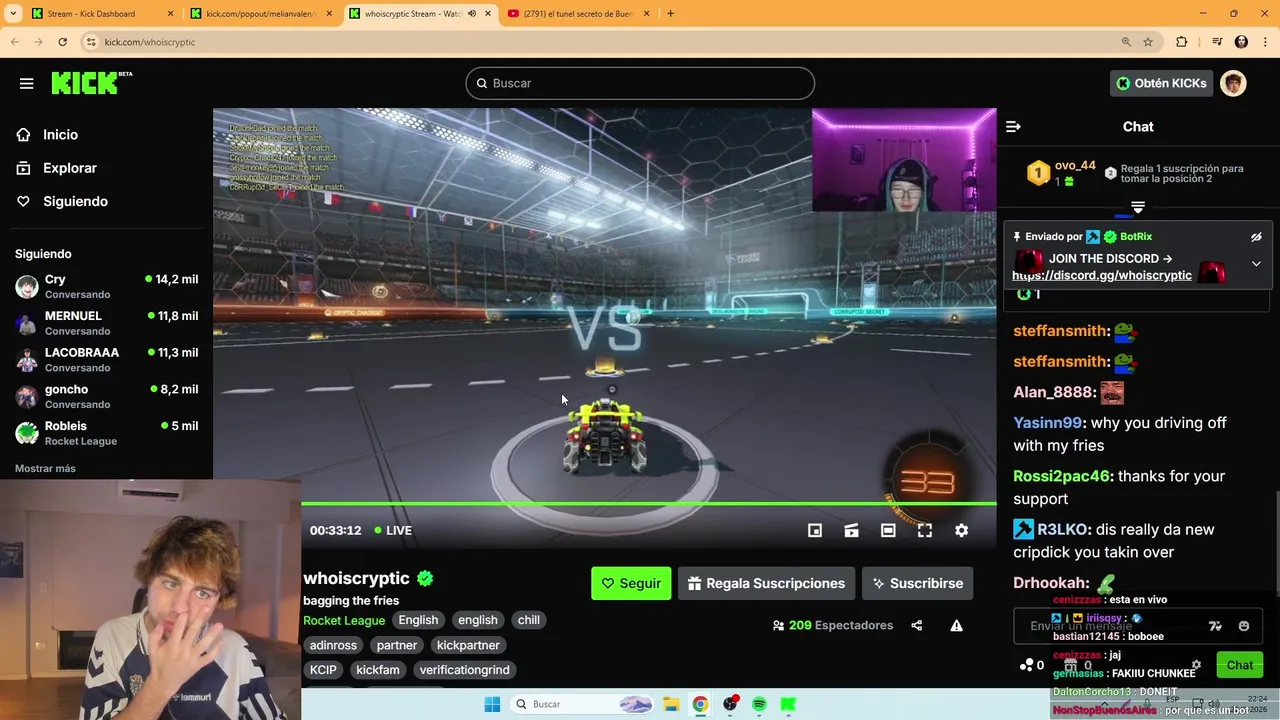
Task: Open the hamburger menu beside KICK logo
Action: pos(27,83)
